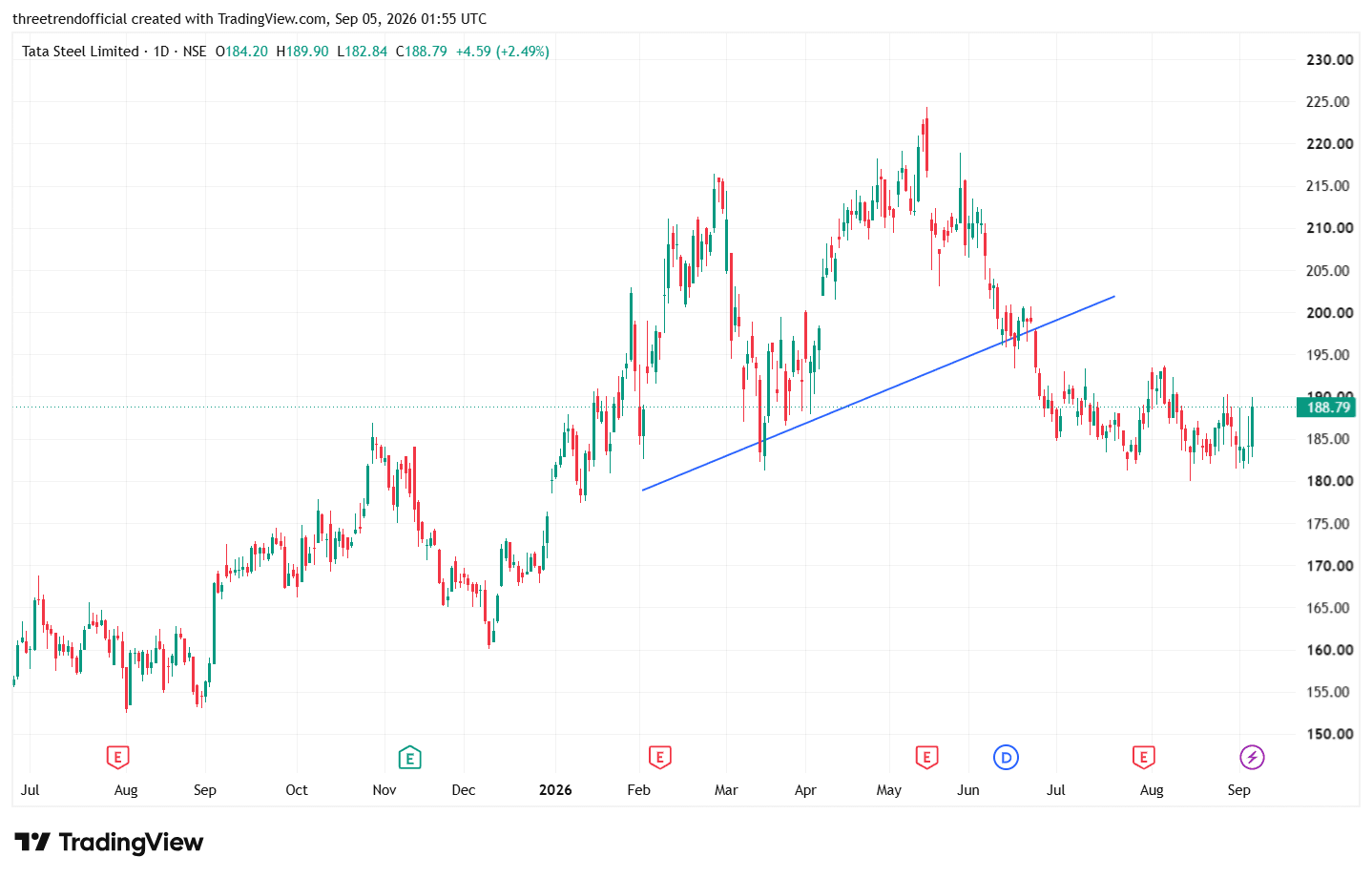Click the 210.00 price axis label
This screenshot has width=1372, height=878.
[x=1329, y=227]
